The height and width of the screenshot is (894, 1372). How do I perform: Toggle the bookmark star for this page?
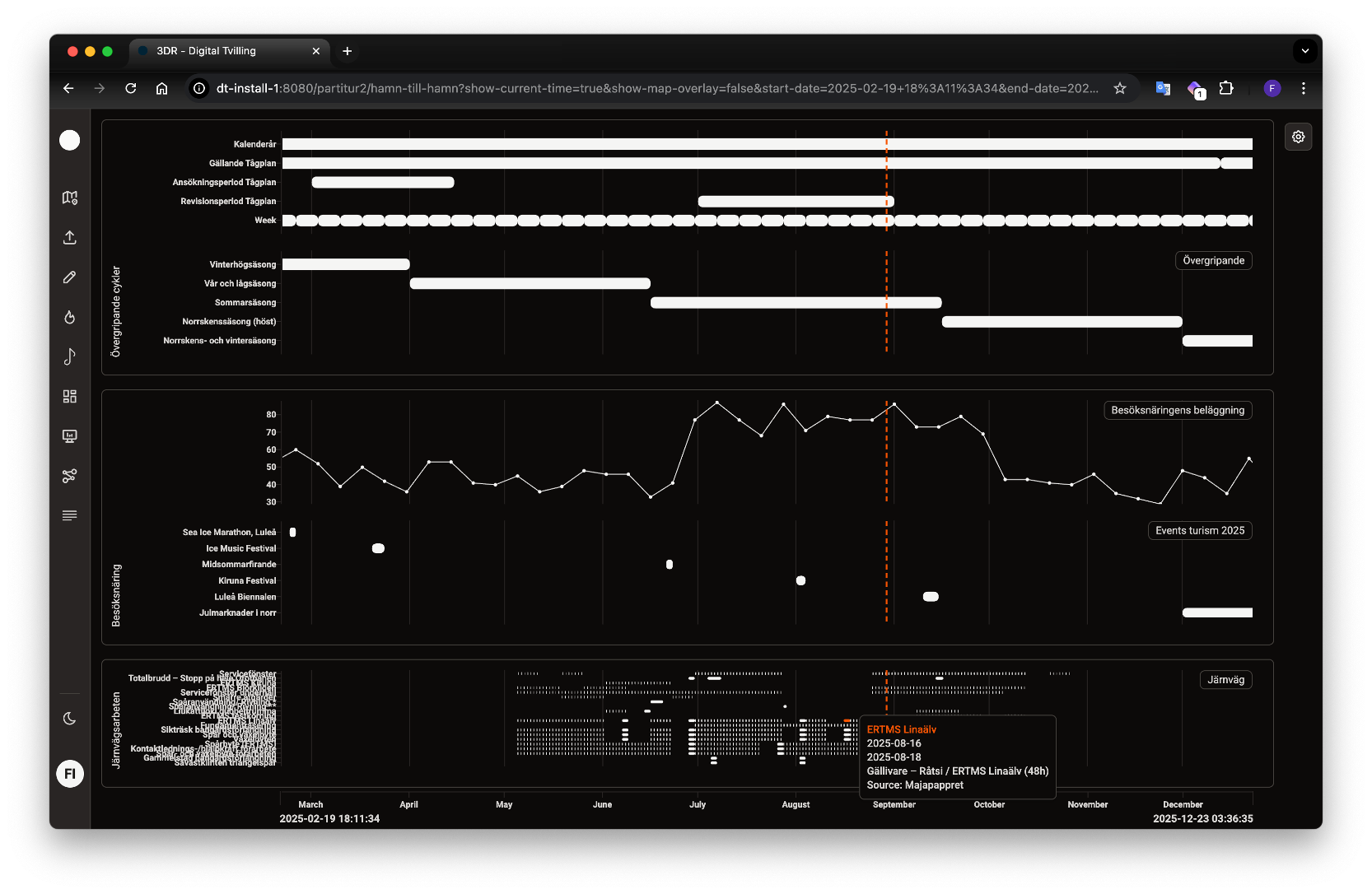pyautogui.click(x=1120, y=88)
